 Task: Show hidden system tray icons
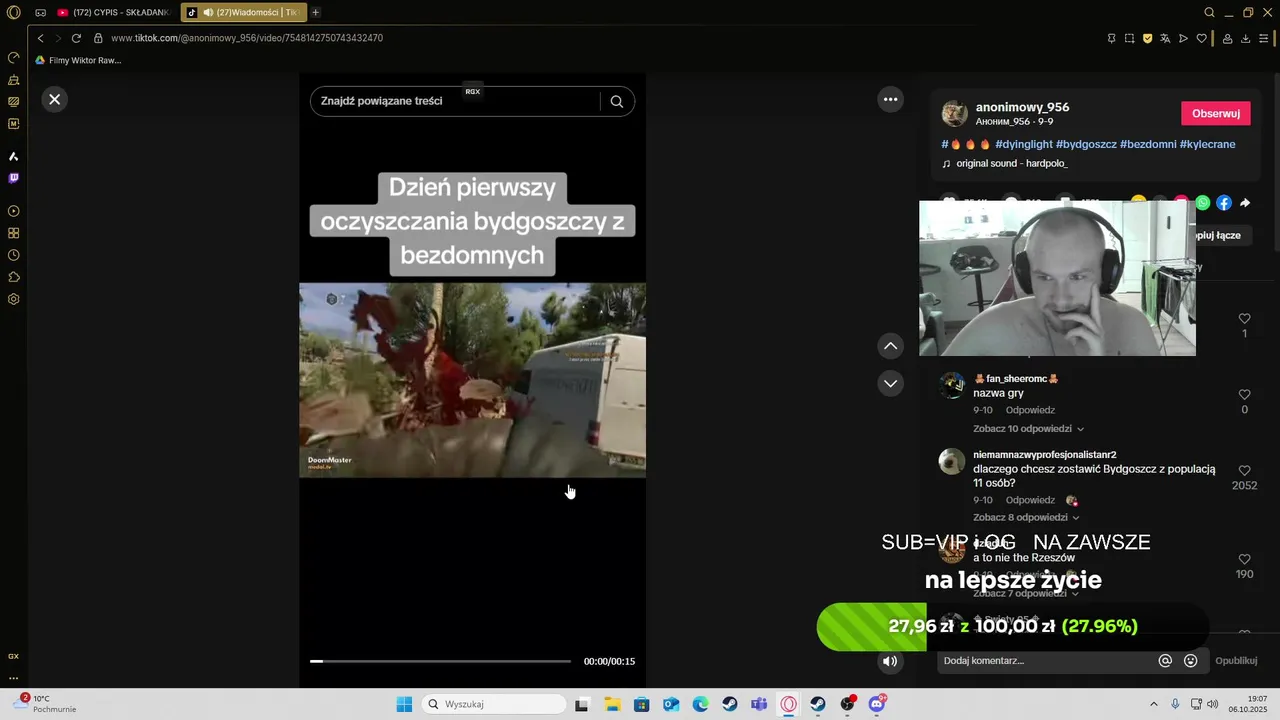click(1153, 704)
